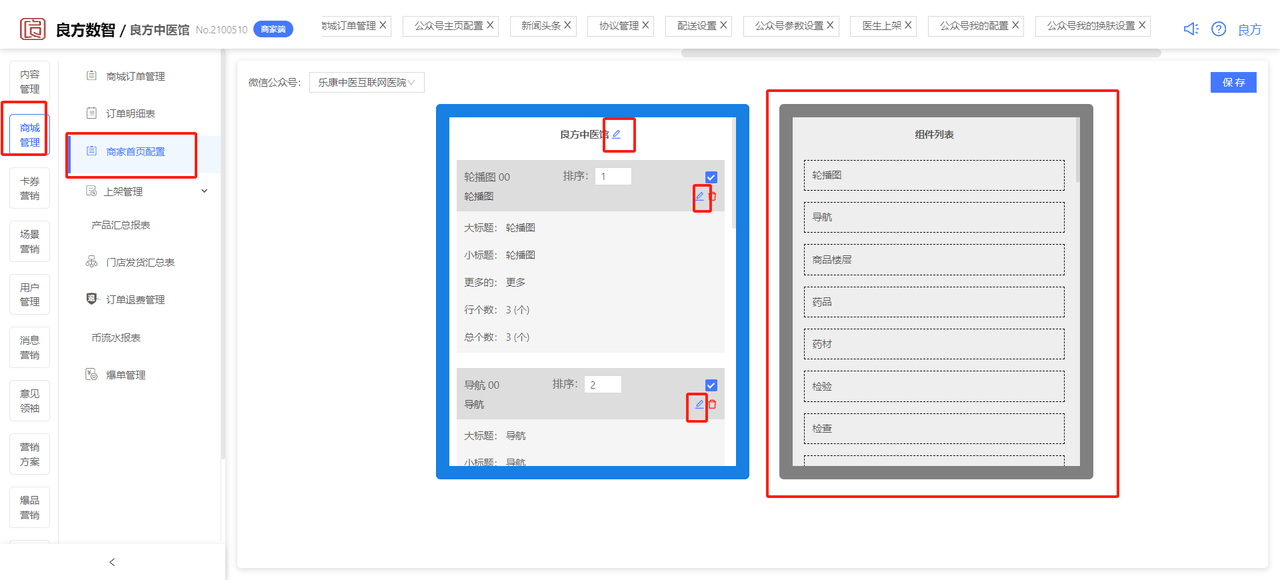
Task: Open 消息营销 module
Action: click(x=30, y=347)
